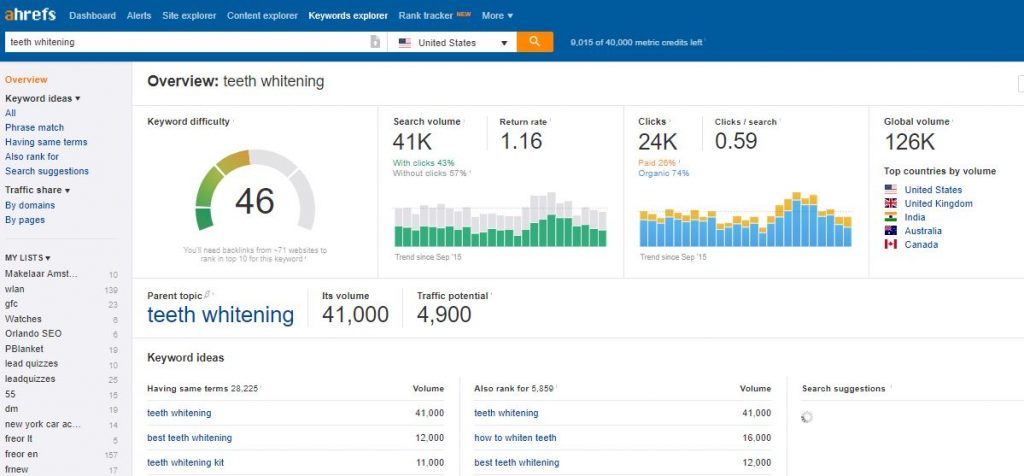Viewport: 1024px width, 476px height.
Task: Open the country dropdown showing United States
Action: tap(452, 42)
